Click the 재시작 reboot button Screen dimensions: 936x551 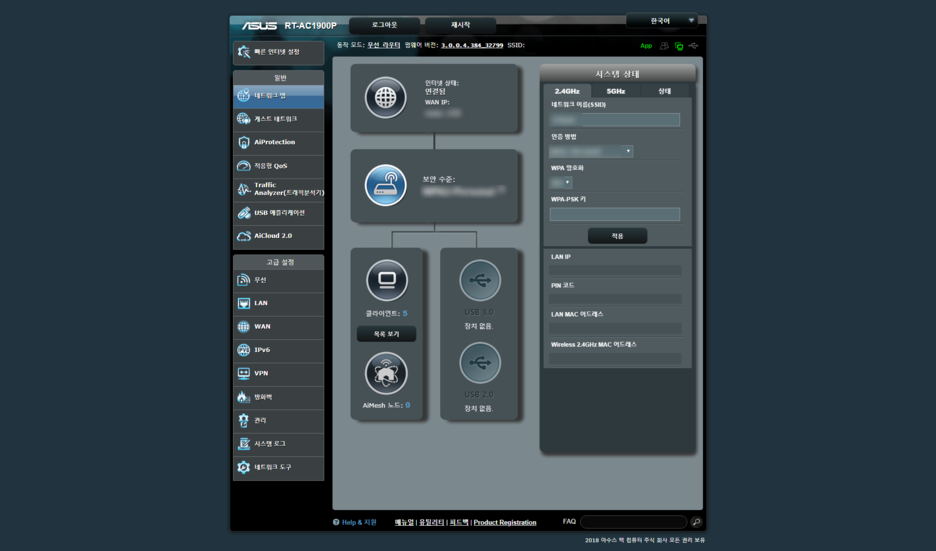[x=460, y=25]
